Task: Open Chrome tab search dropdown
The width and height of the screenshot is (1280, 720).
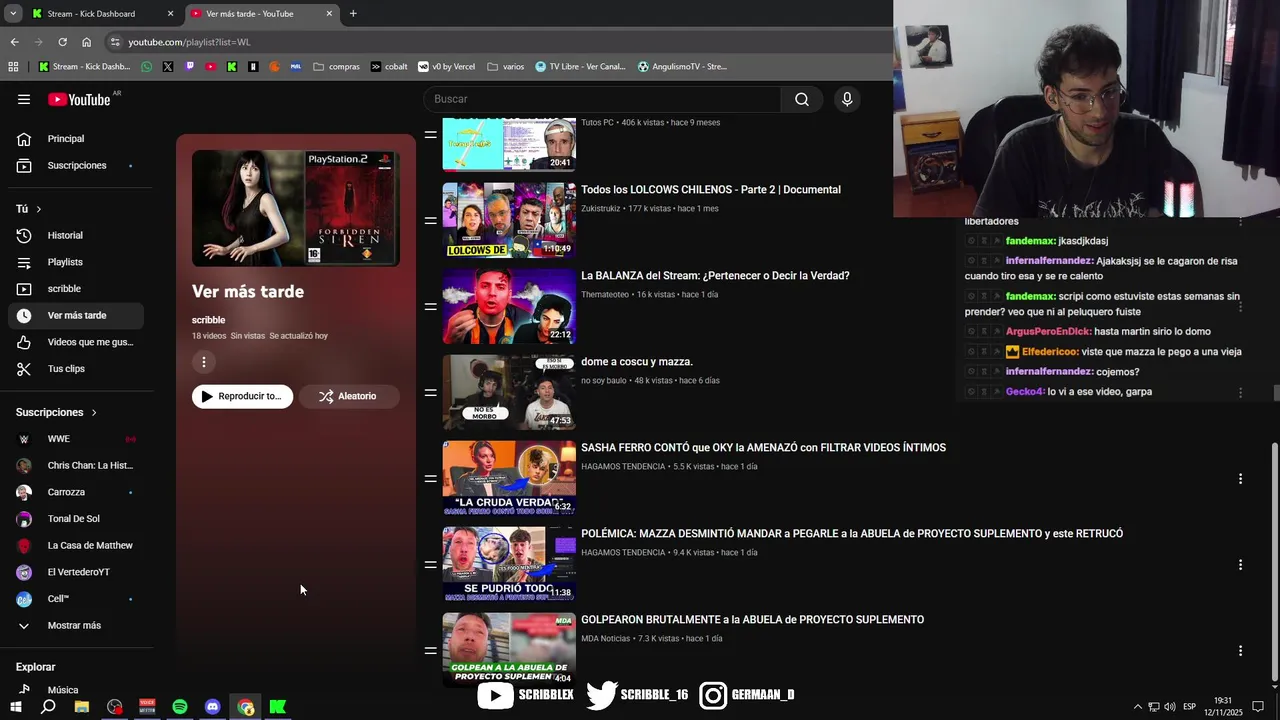Action: [x=13, y=14]
